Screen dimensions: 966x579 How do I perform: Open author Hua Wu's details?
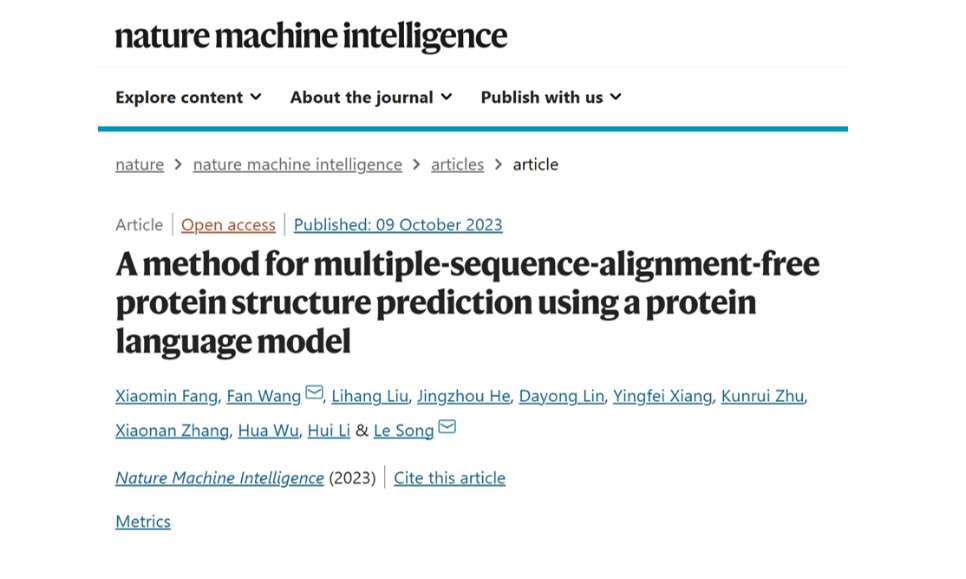(x=267, y=430)
